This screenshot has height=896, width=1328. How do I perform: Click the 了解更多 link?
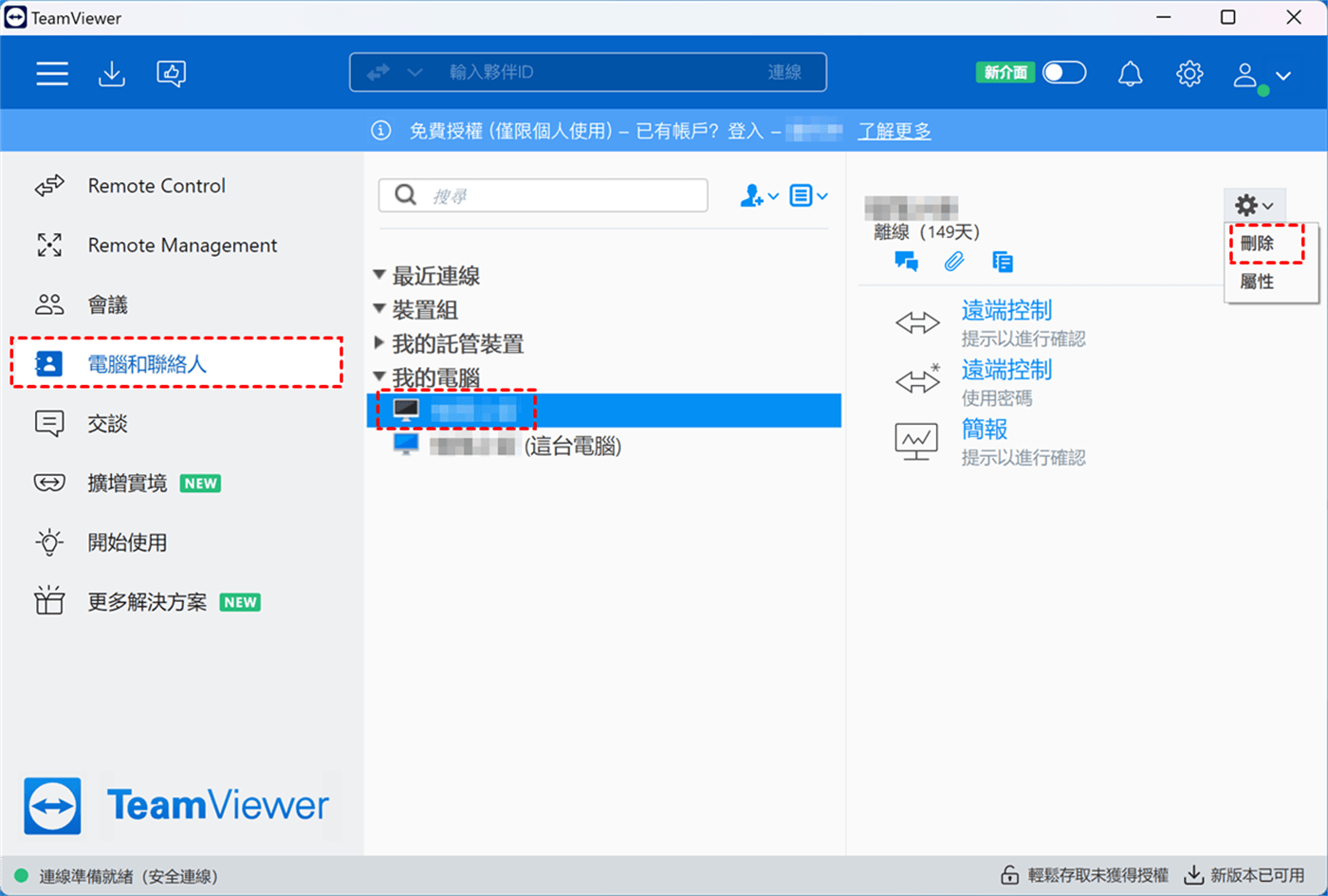(x=894, y=131)
